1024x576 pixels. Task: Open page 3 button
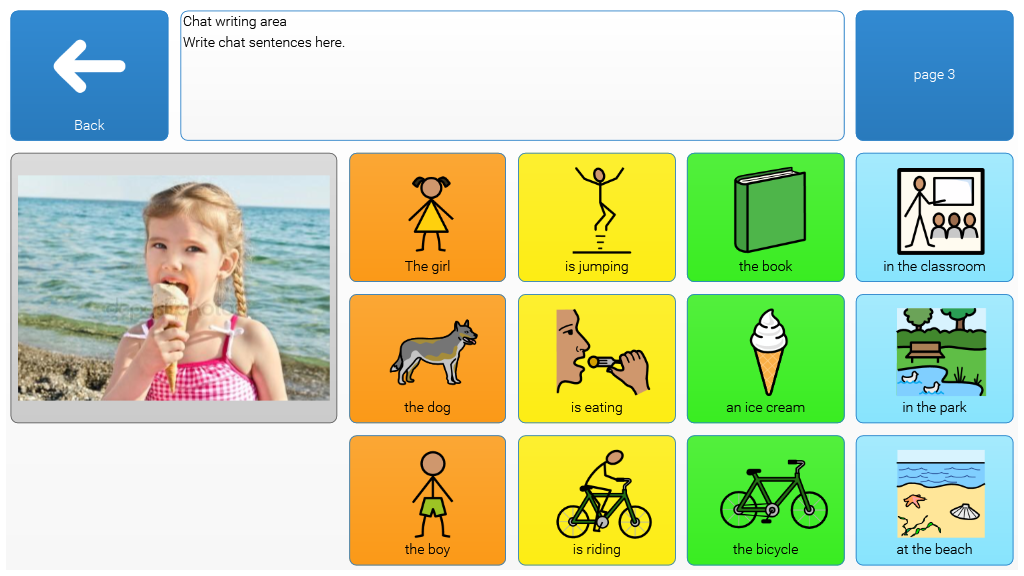[x=934, y=75]
